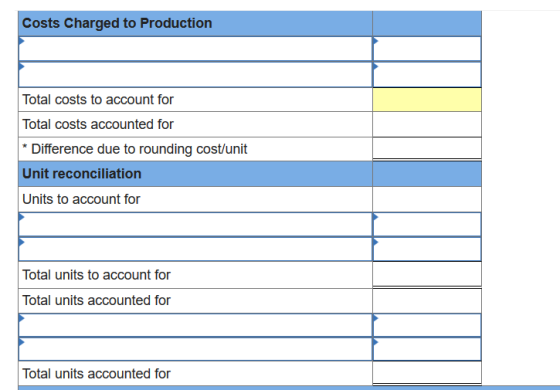Click the Units to account for label
Screen dimensions: 560x390
click(81, 199)
